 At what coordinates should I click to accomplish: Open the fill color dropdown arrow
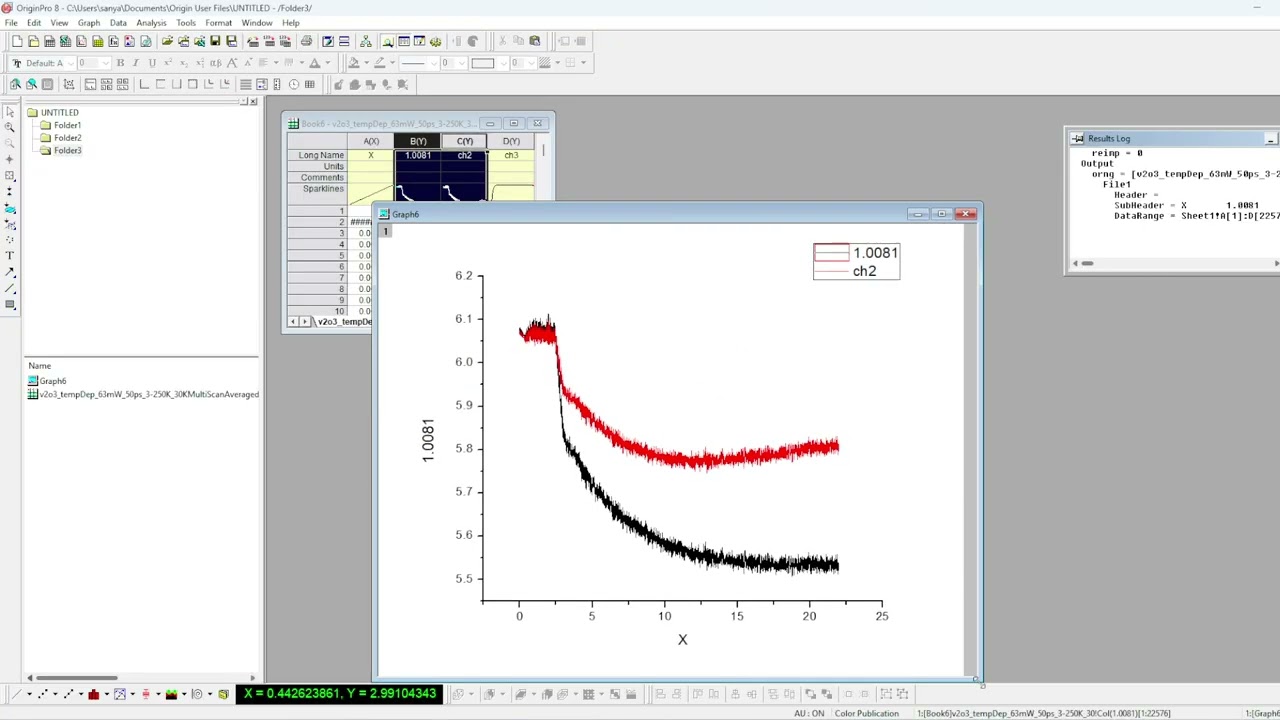(x=365, y=63)
